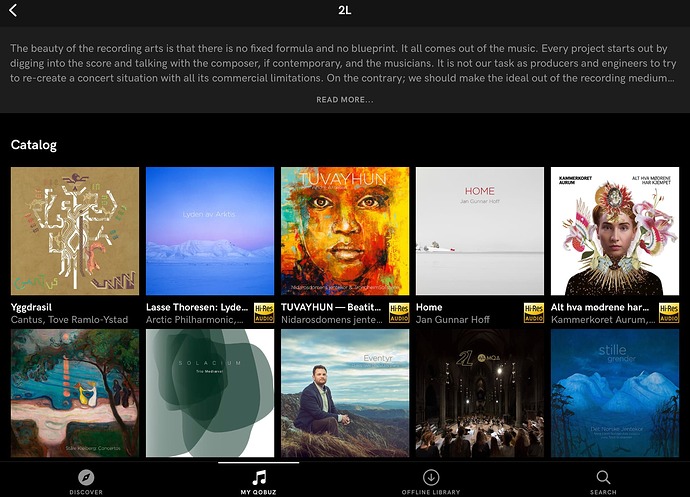
Task: Click Lasse Thoresen: Lyde... album title
Action: (197, 307)
